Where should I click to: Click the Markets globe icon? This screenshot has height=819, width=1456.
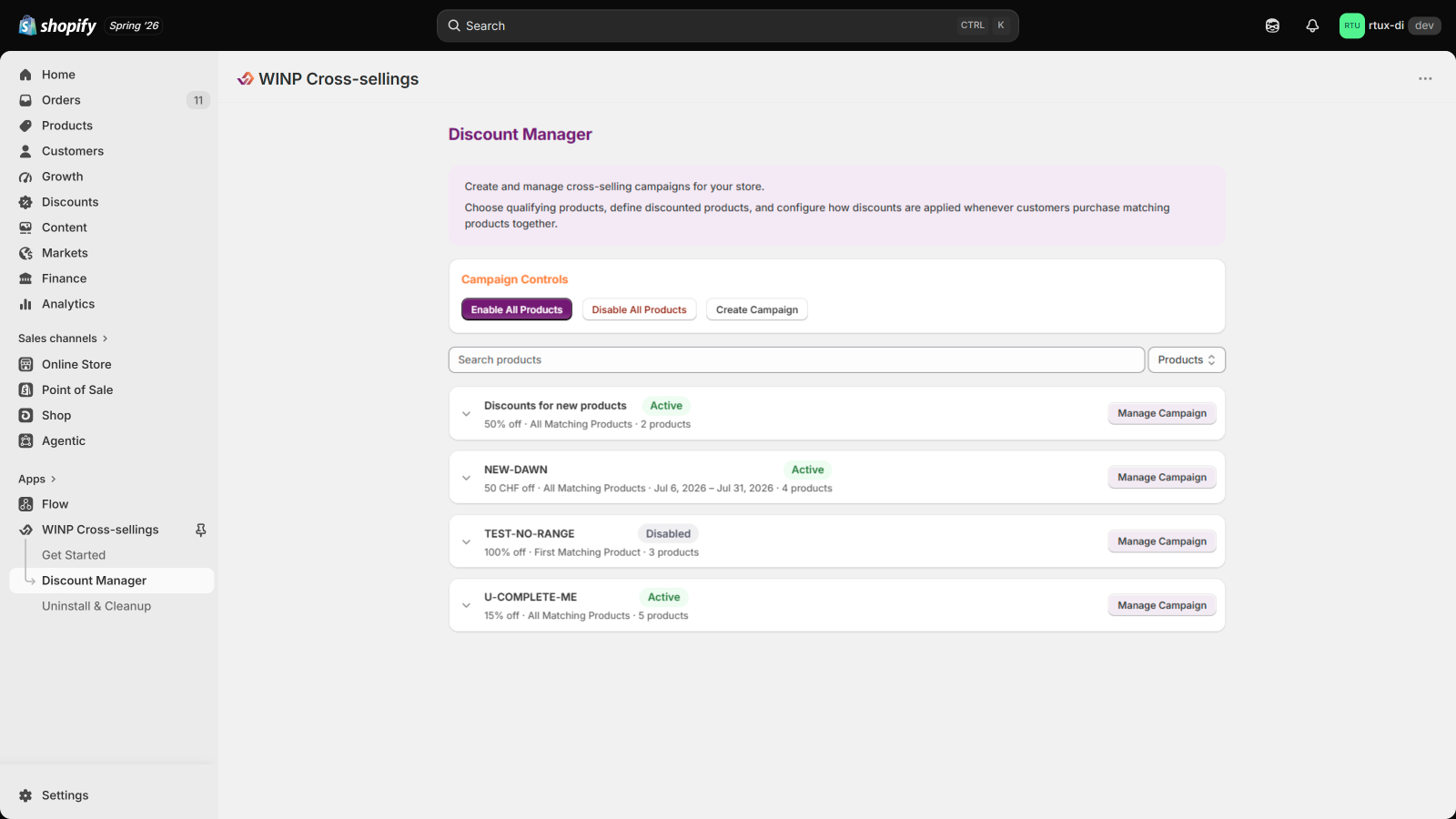point(25,253)
